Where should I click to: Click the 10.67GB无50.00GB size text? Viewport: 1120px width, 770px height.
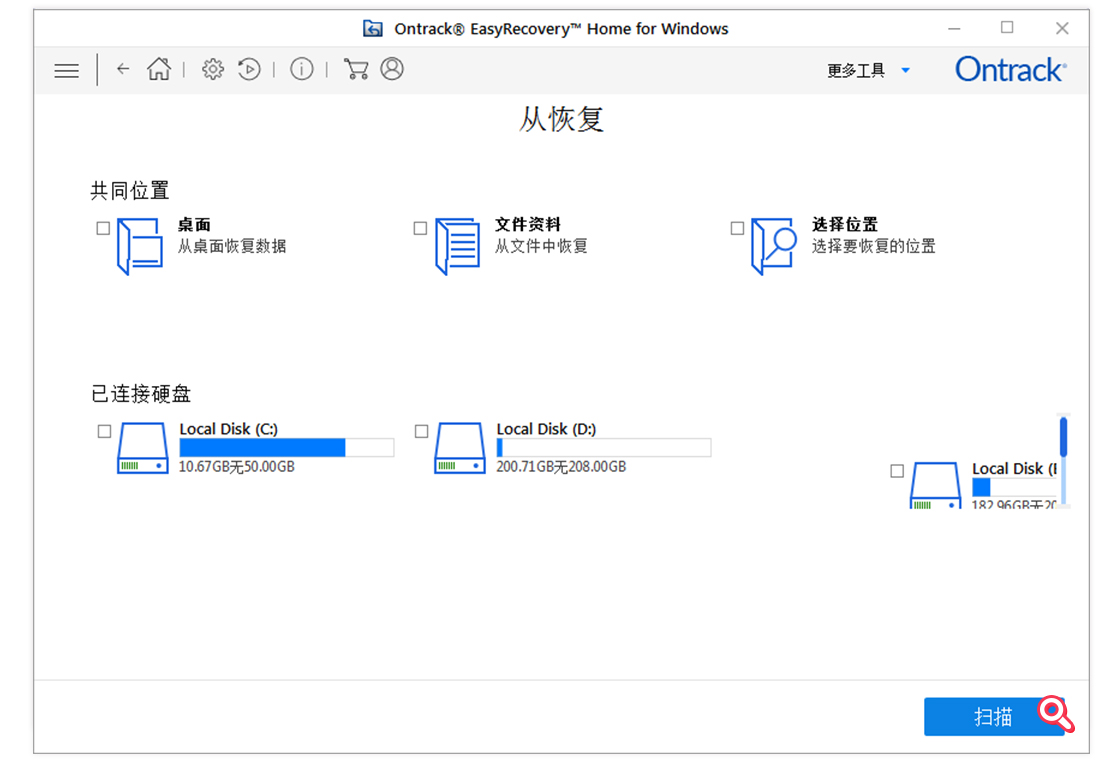pos(236,467)
